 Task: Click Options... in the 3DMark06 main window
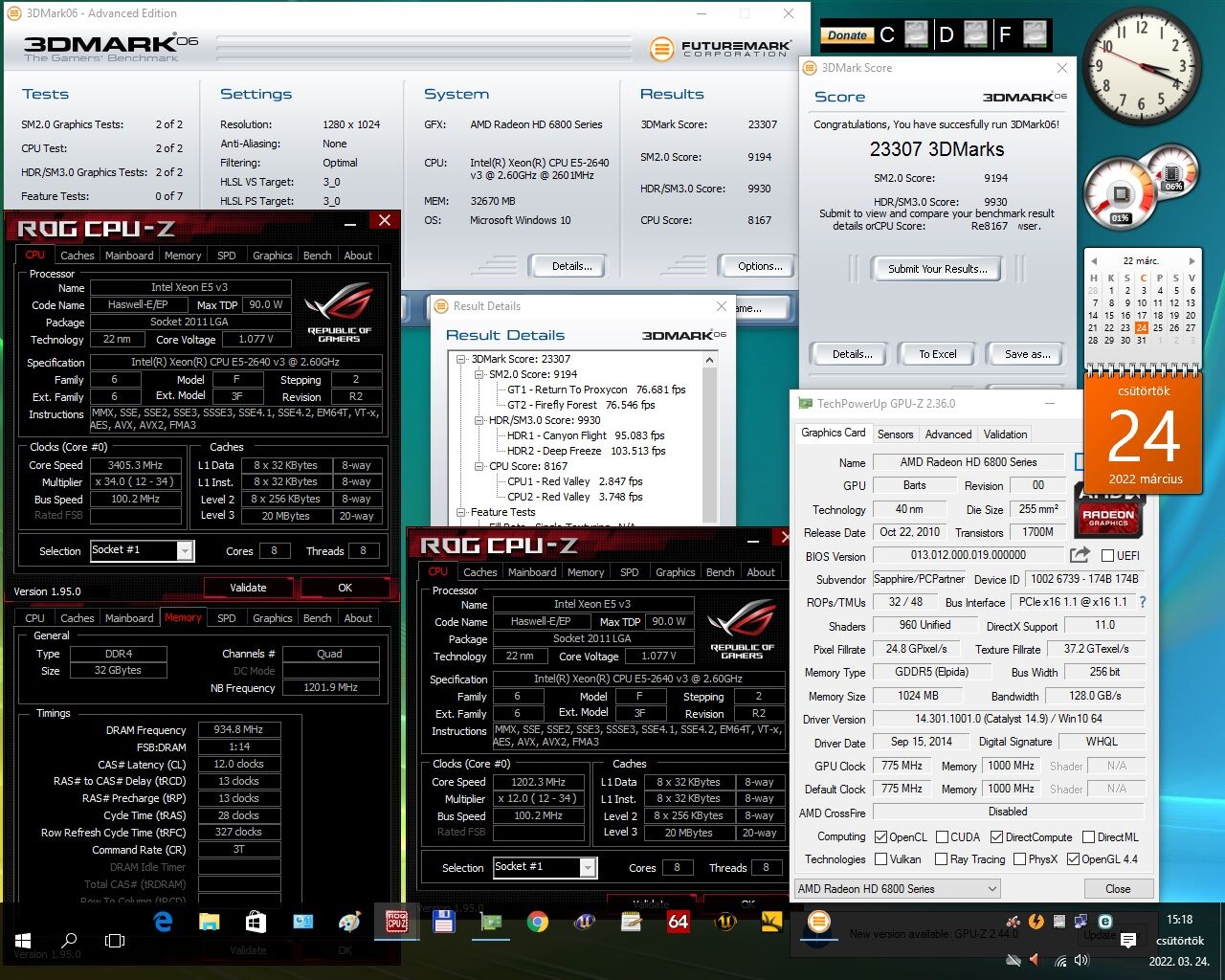point(760,266)
